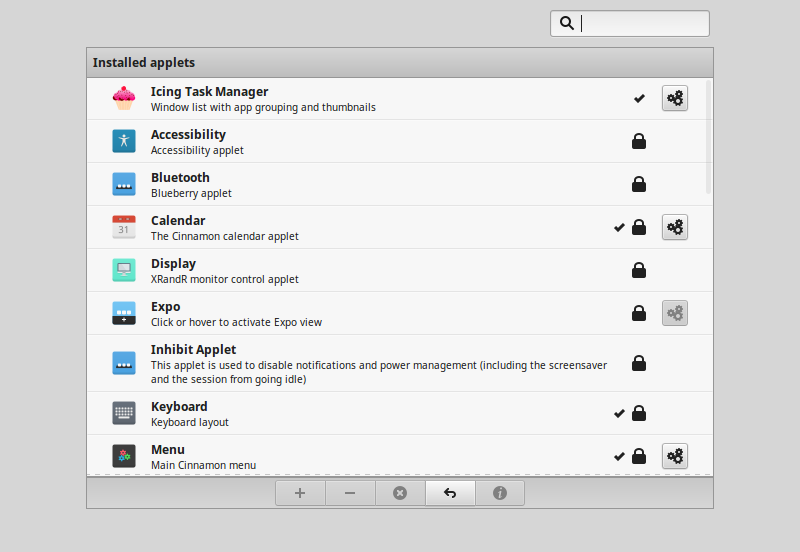Screen dimensions: 800x552
Task: Click the Bluetooth applet icon
Action: 124,184
